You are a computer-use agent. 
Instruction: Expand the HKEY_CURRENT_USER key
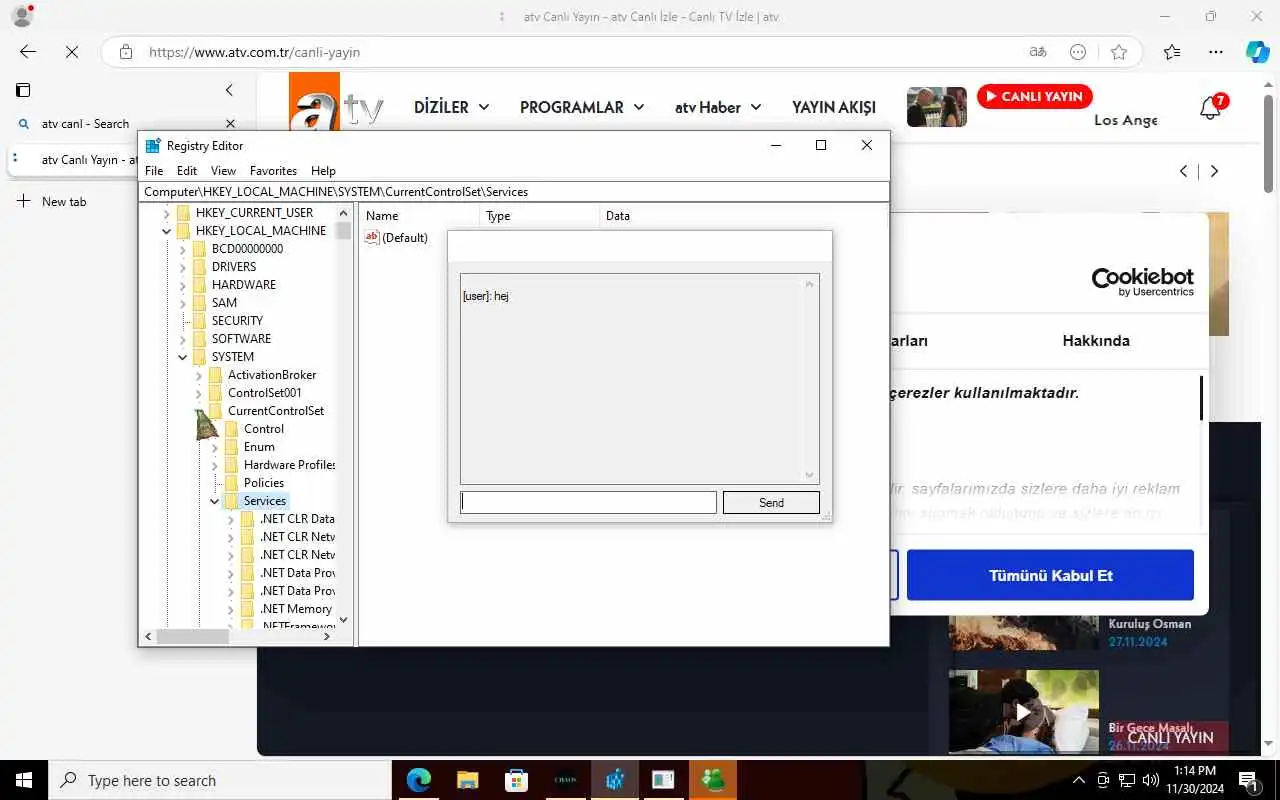tap(167, 213)
